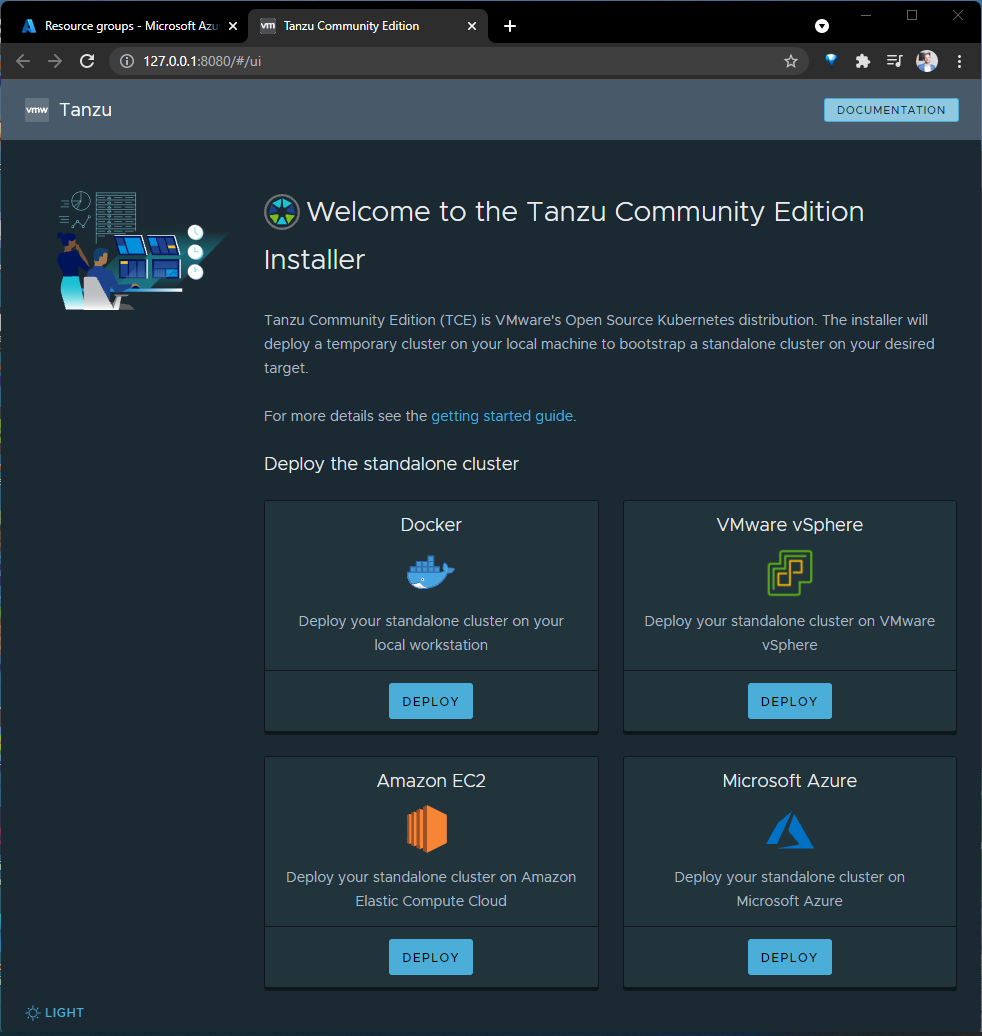This screenshot has width=982, height=1036.
Task: Select the Tanzu Community Edition tab
Action: pyautogui.click(x=367, y=26)
